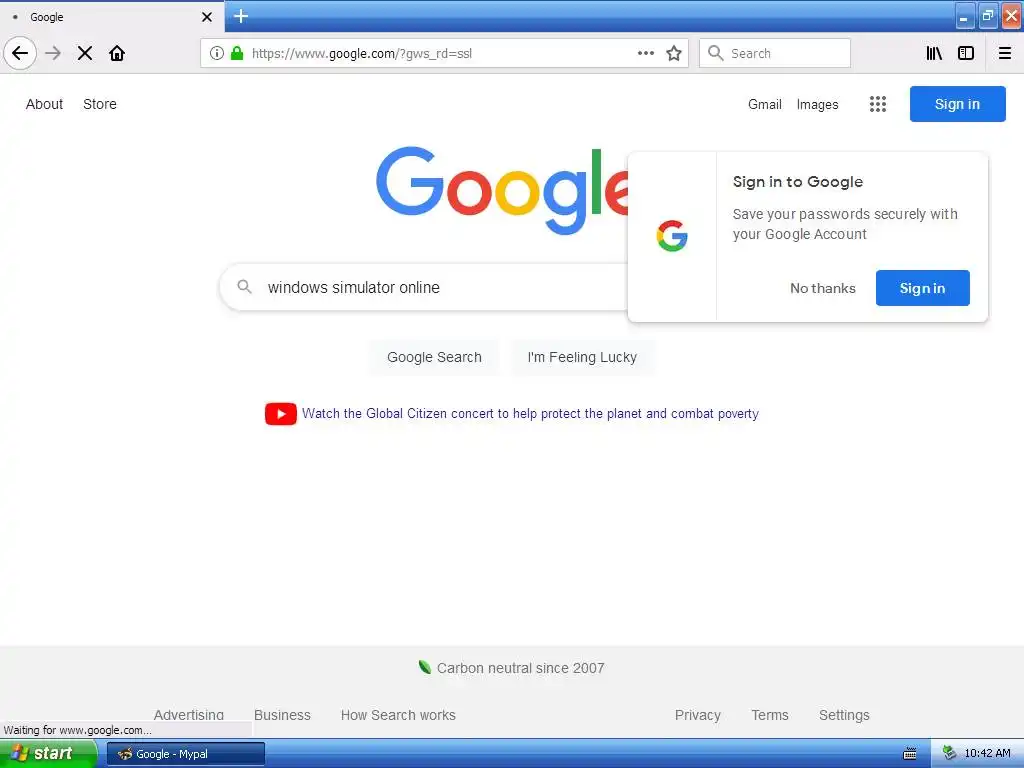Open the keyboard icon in taskbar
The height and width of the screenshot is (768, 1024).
coord(910,754)
